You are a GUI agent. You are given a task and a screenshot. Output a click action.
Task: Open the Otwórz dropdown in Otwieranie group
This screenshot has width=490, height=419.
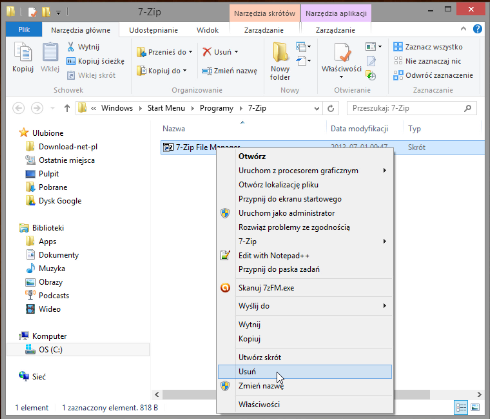coord(373,47)
